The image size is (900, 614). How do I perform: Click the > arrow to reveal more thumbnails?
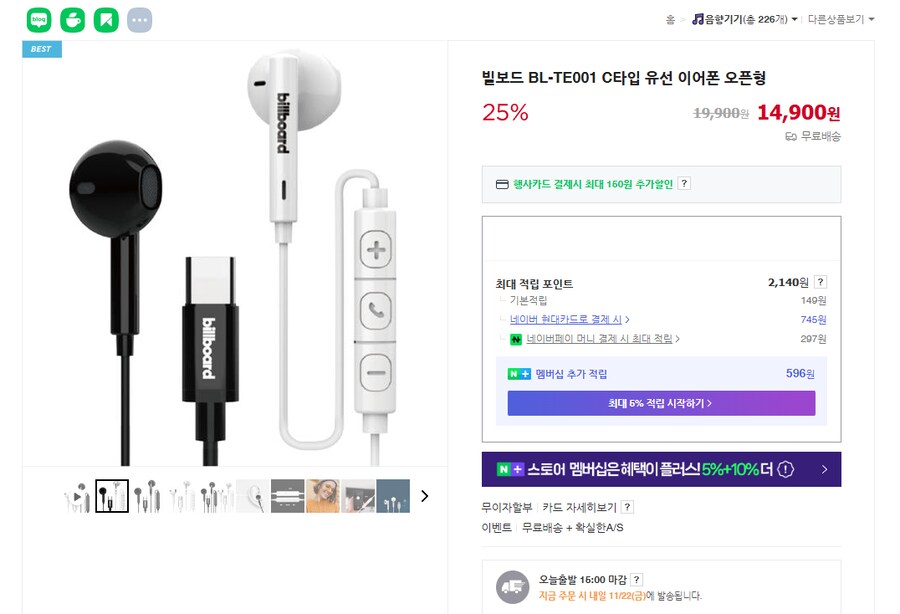click(x=424, y=495)
